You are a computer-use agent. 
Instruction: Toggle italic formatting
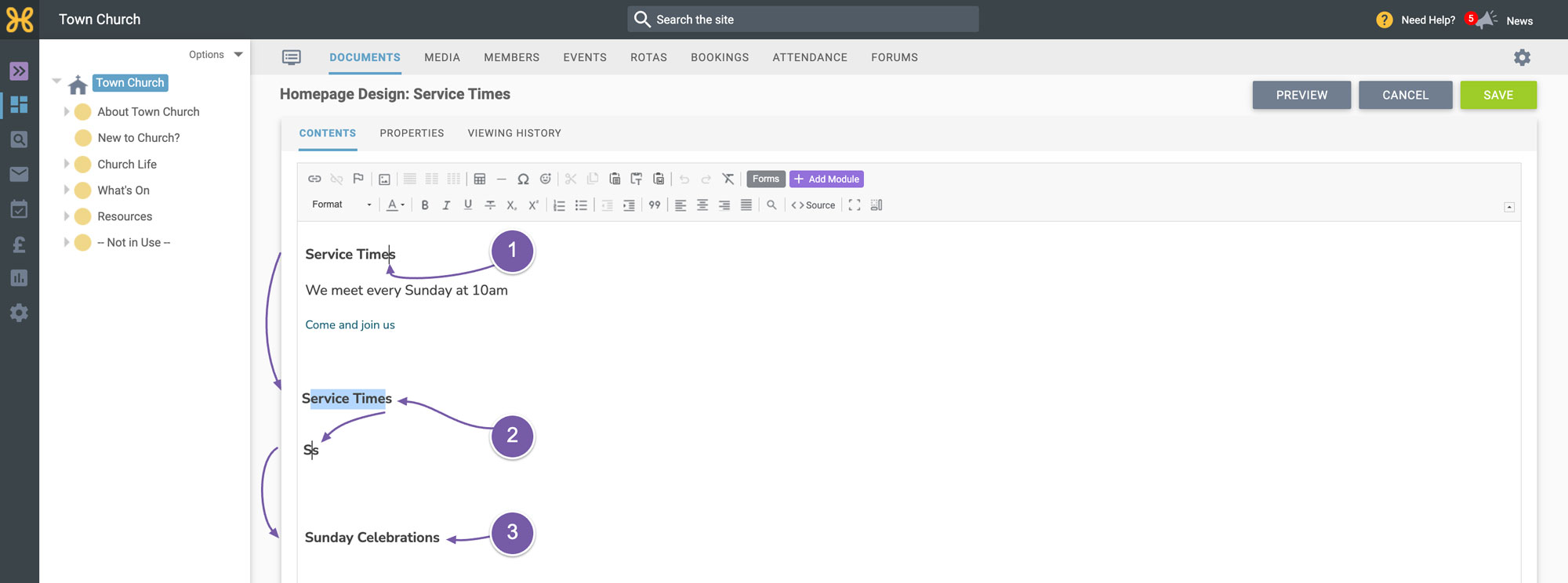click(446, 205)
